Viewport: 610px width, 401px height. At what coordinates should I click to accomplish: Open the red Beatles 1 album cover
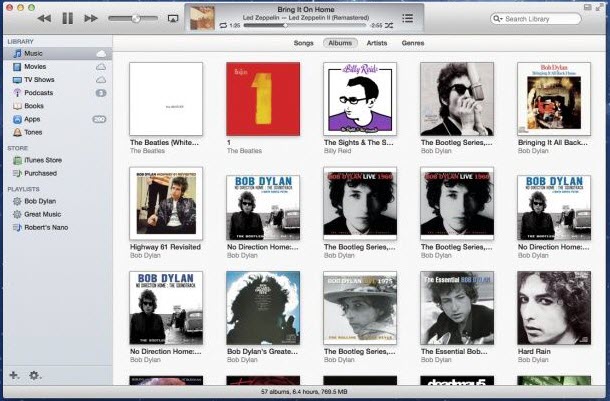[263, 99]
